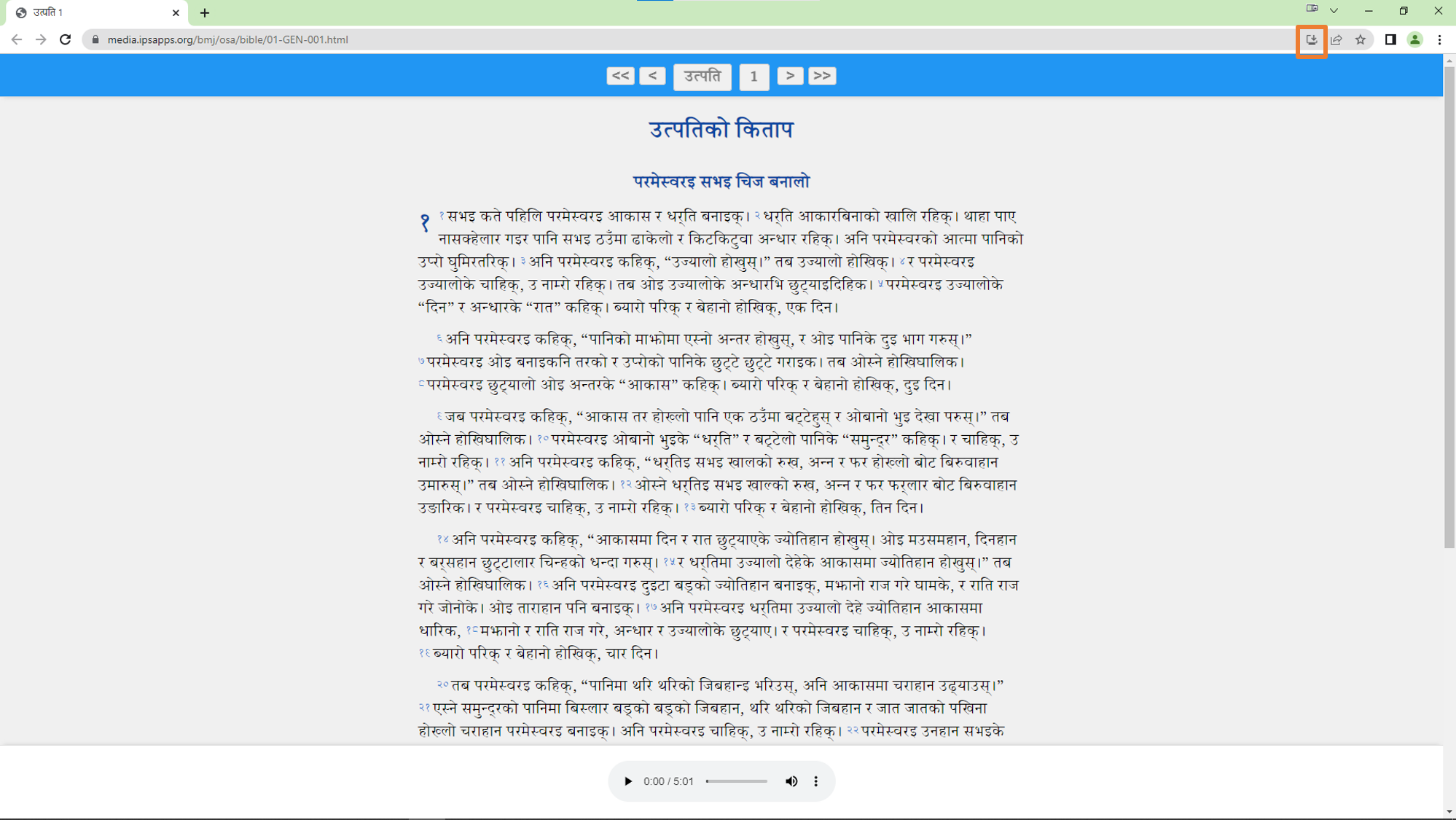Open the Chrome profile avatar
Screen dimensions: 1456x820
[1414, 40]
